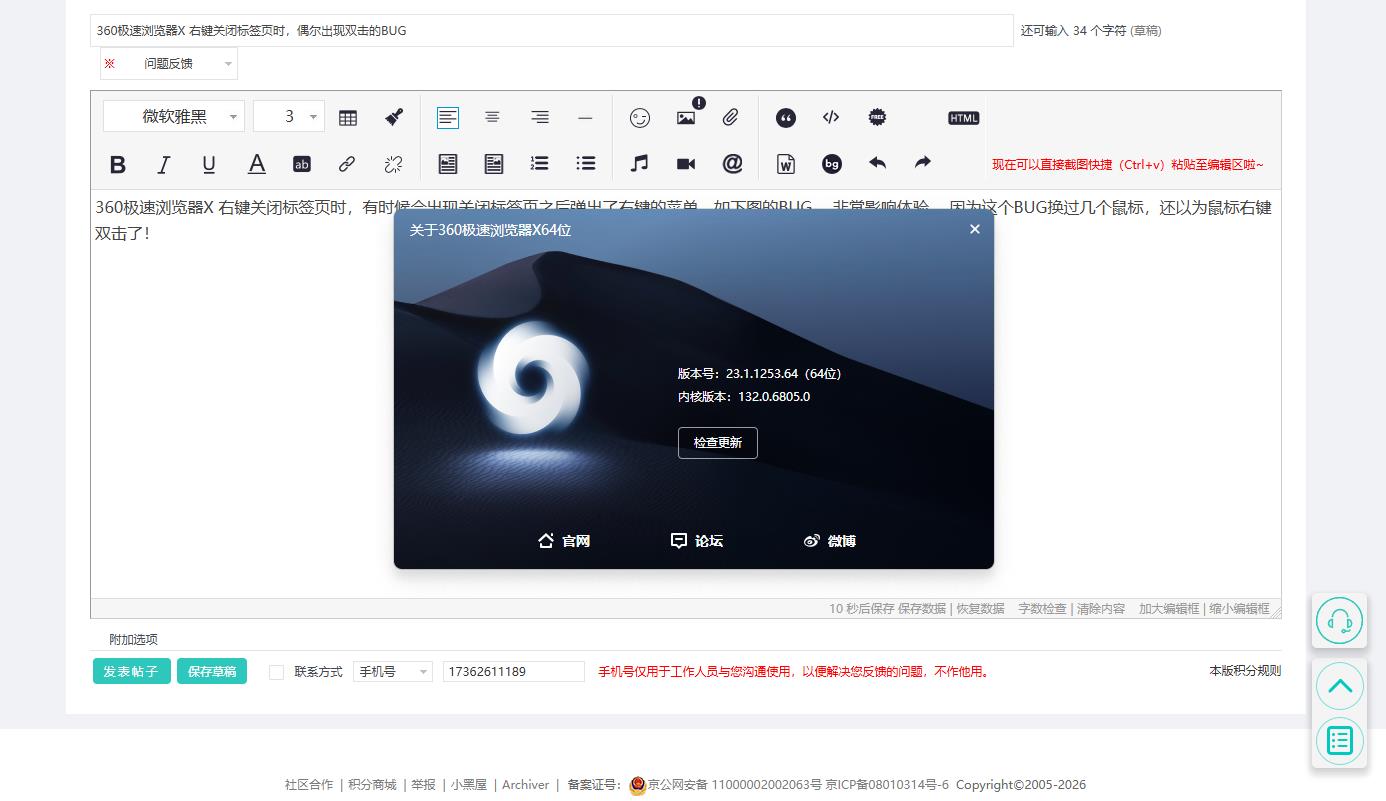
Task: Click the 保存草稿 button
Action: [212, 671]
